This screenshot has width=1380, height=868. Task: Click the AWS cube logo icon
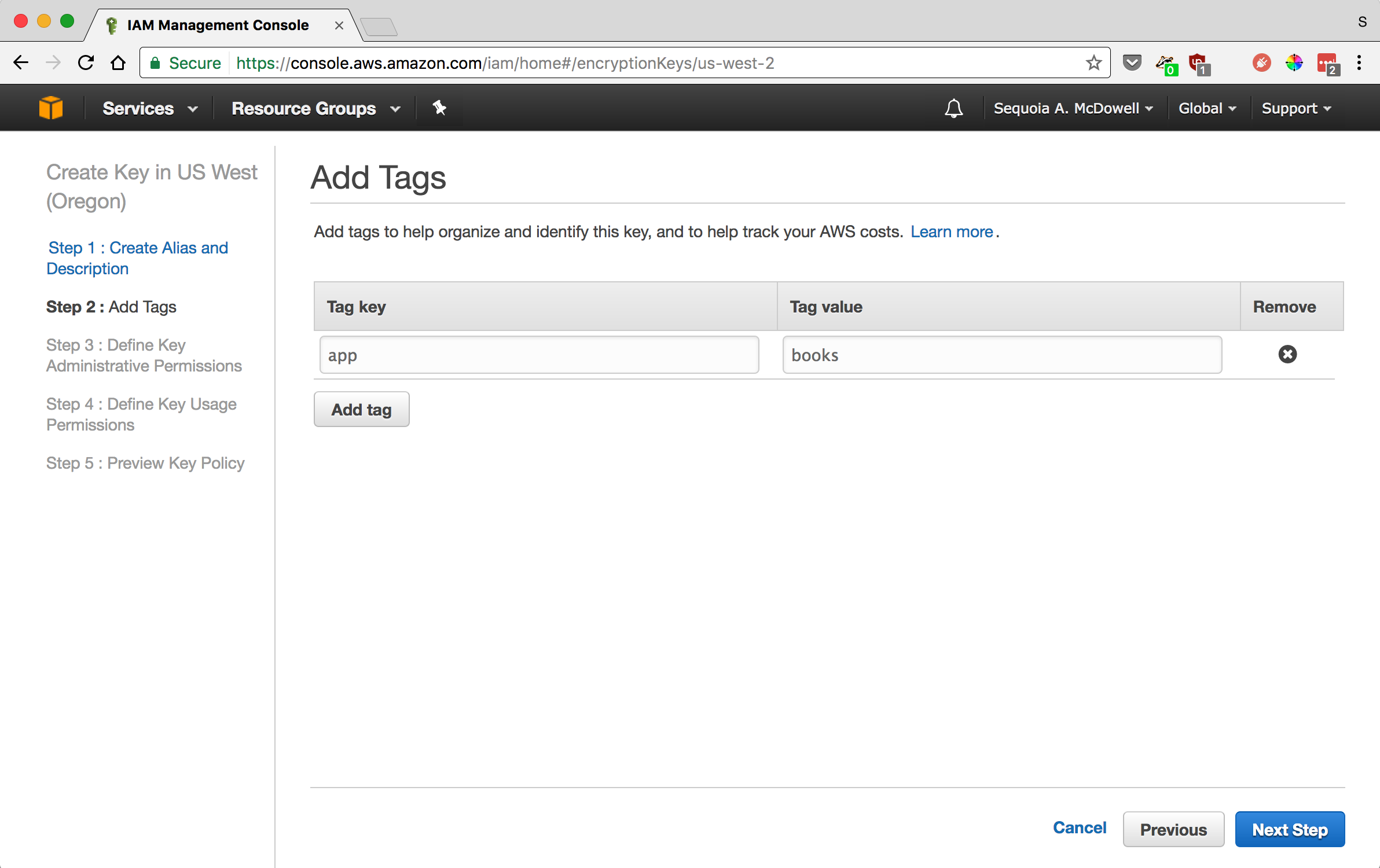click(x=51, y=108)
